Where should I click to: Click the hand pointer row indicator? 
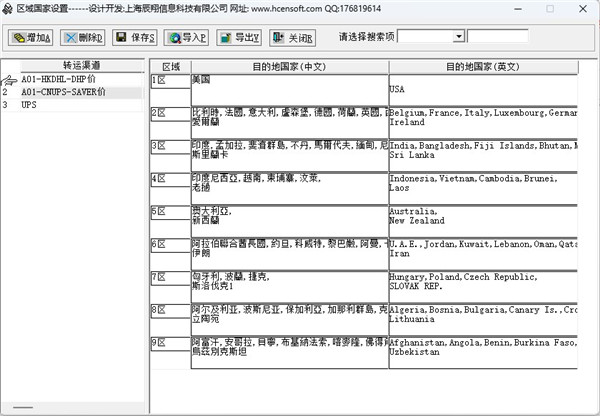click(x=8, y=79)
